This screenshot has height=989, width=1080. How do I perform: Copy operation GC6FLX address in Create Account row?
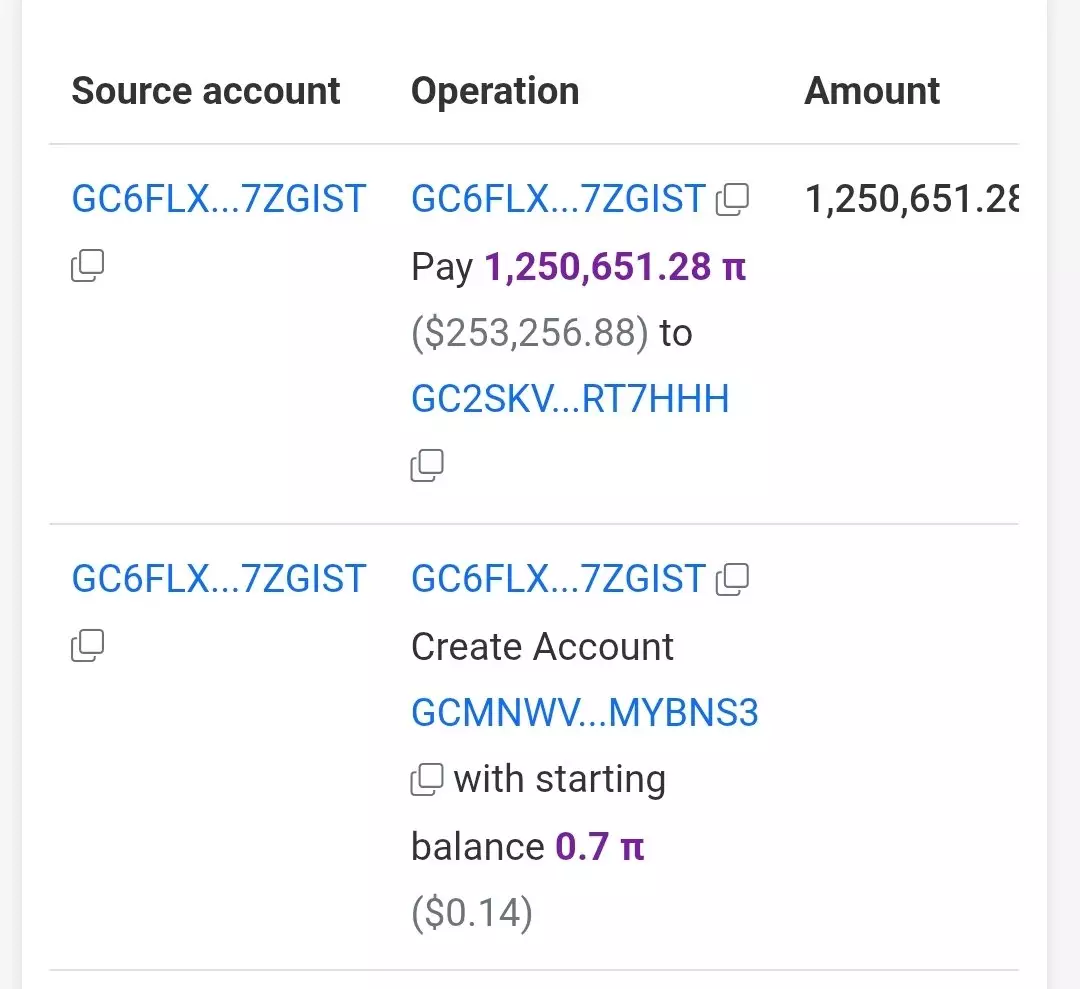click(732, 579)
